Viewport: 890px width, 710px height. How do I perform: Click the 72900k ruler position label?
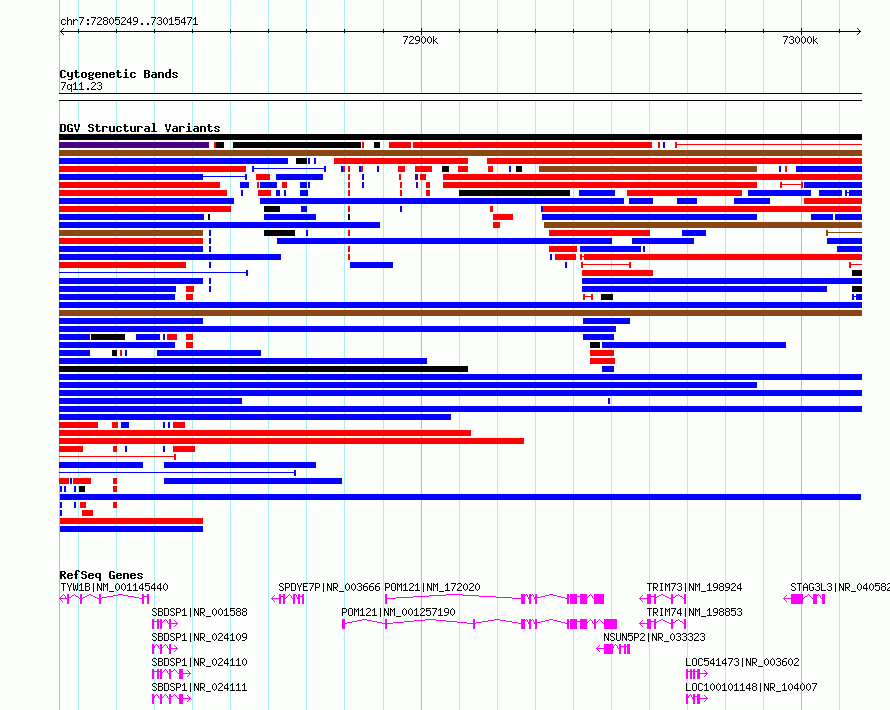tap(420, 40)
